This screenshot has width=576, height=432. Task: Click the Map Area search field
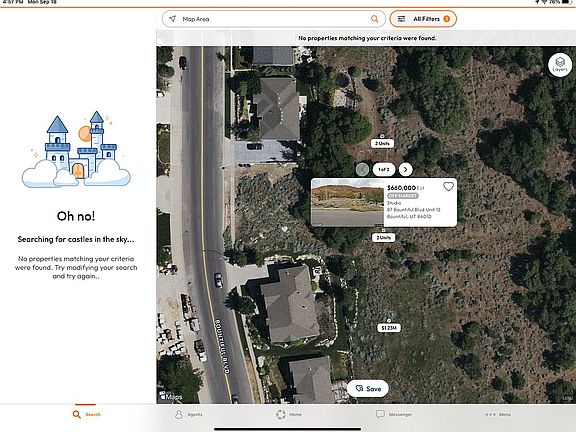[274, 19]
